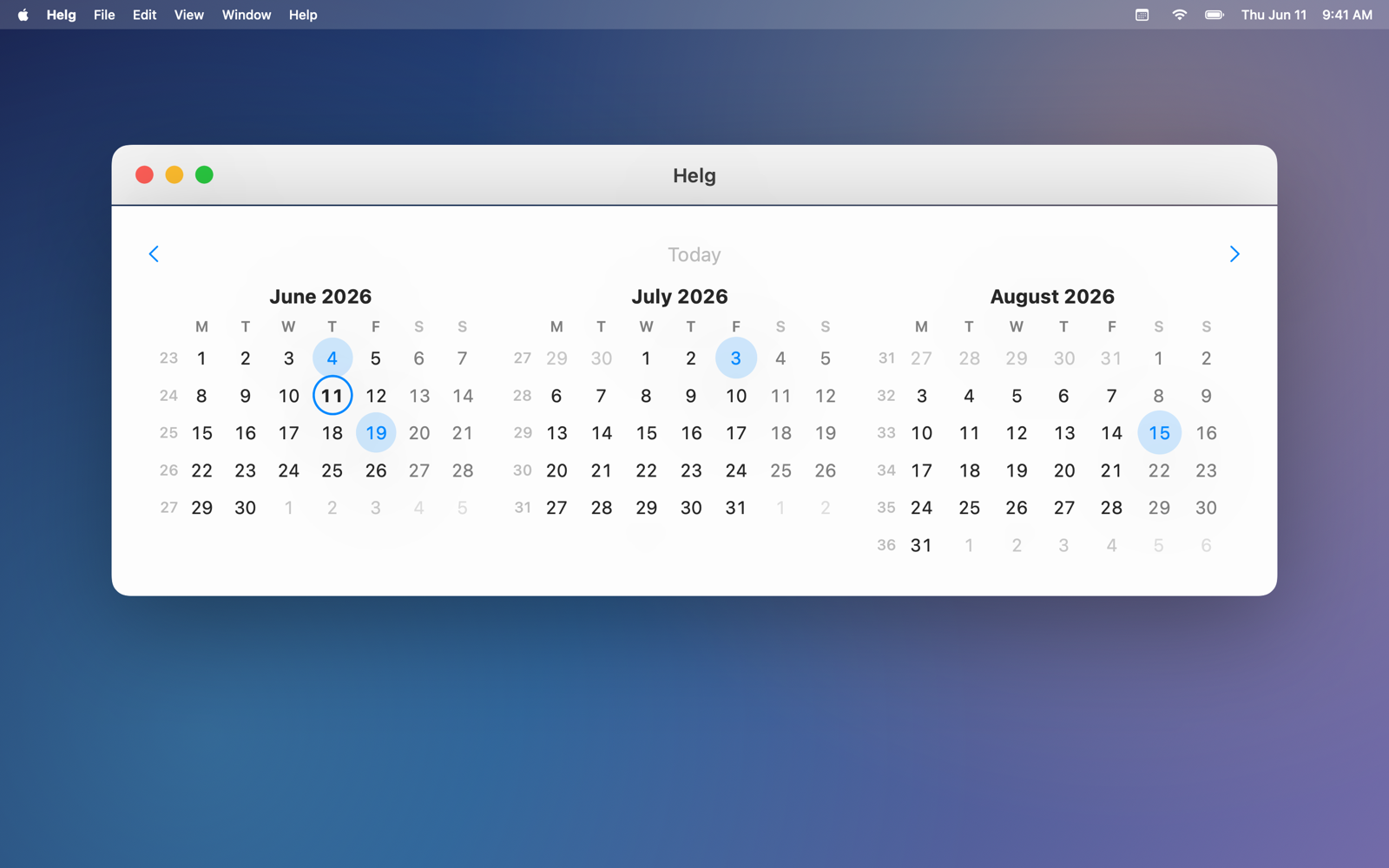Click the calendar icon in menu bar

(x=1142, y=15)
